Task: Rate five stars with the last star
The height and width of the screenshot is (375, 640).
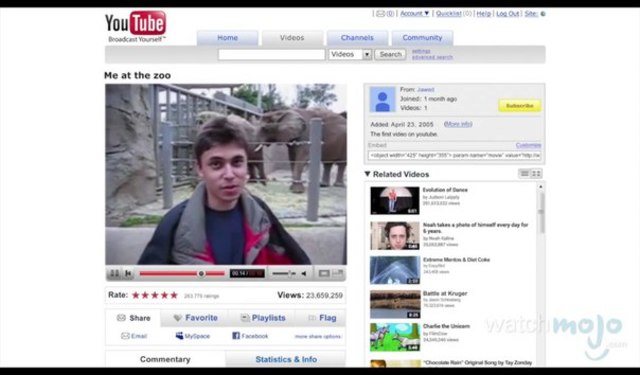Action: [x=174, y=295]
